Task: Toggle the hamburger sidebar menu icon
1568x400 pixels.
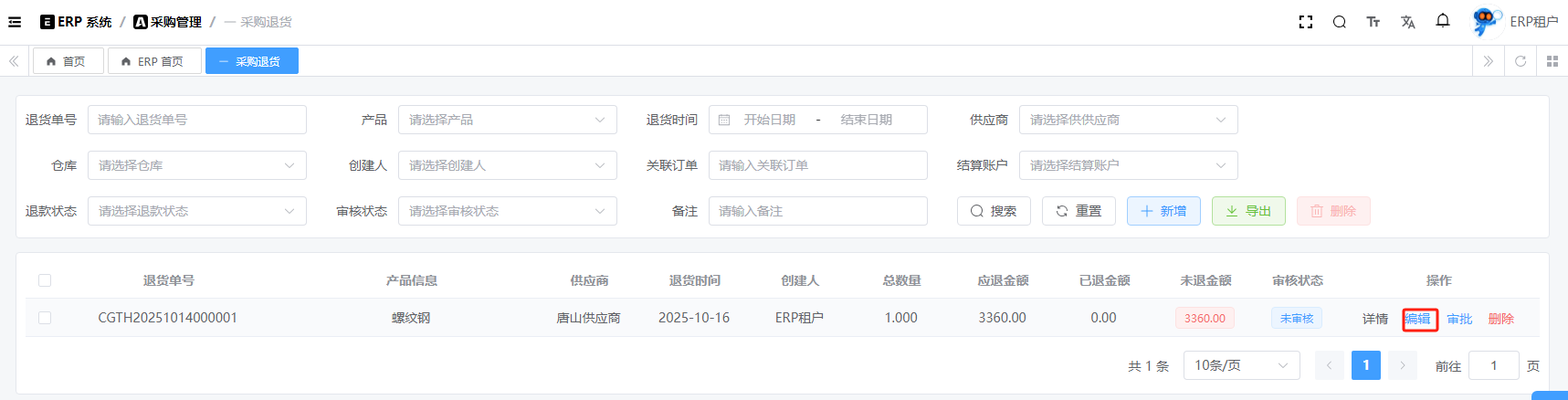Action: [x=15, y=22]
